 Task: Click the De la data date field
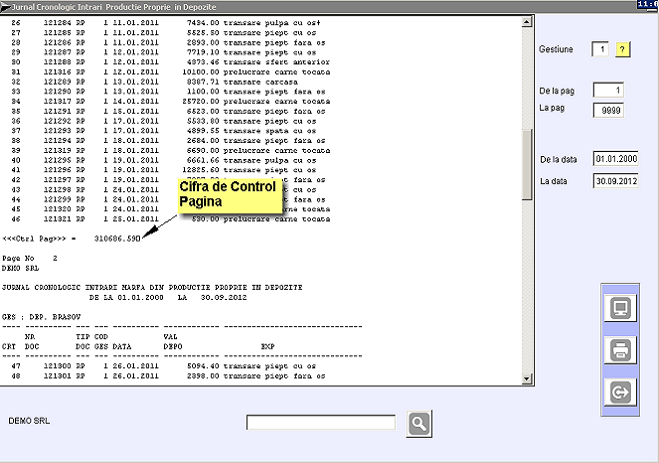615,159
